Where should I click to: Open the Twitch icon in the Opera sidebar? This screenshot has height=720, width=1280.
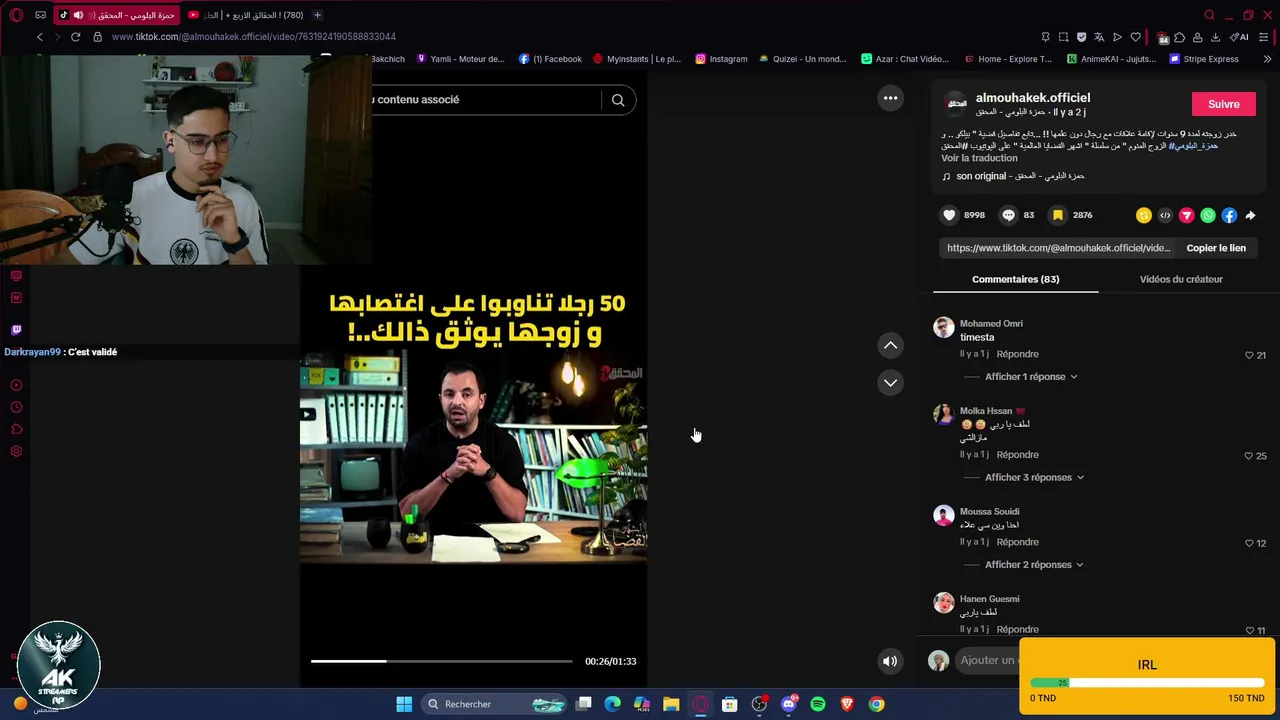pyautogui.click(x=16, y=330)
